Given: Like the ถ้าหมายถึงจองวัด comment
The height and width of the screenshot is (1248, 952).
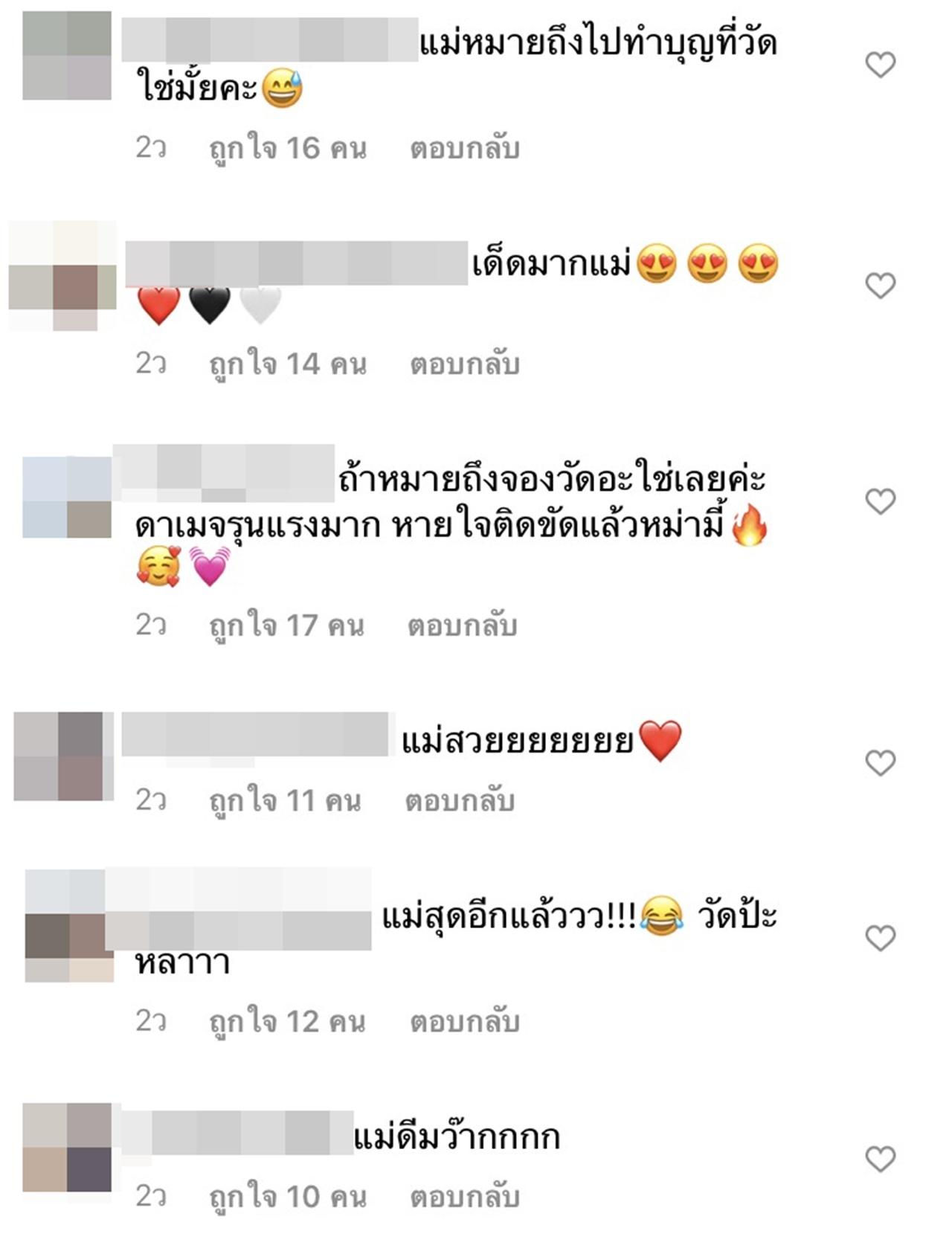Looking at the screenshot, I should pyautogui.click(x=881, y=501).
